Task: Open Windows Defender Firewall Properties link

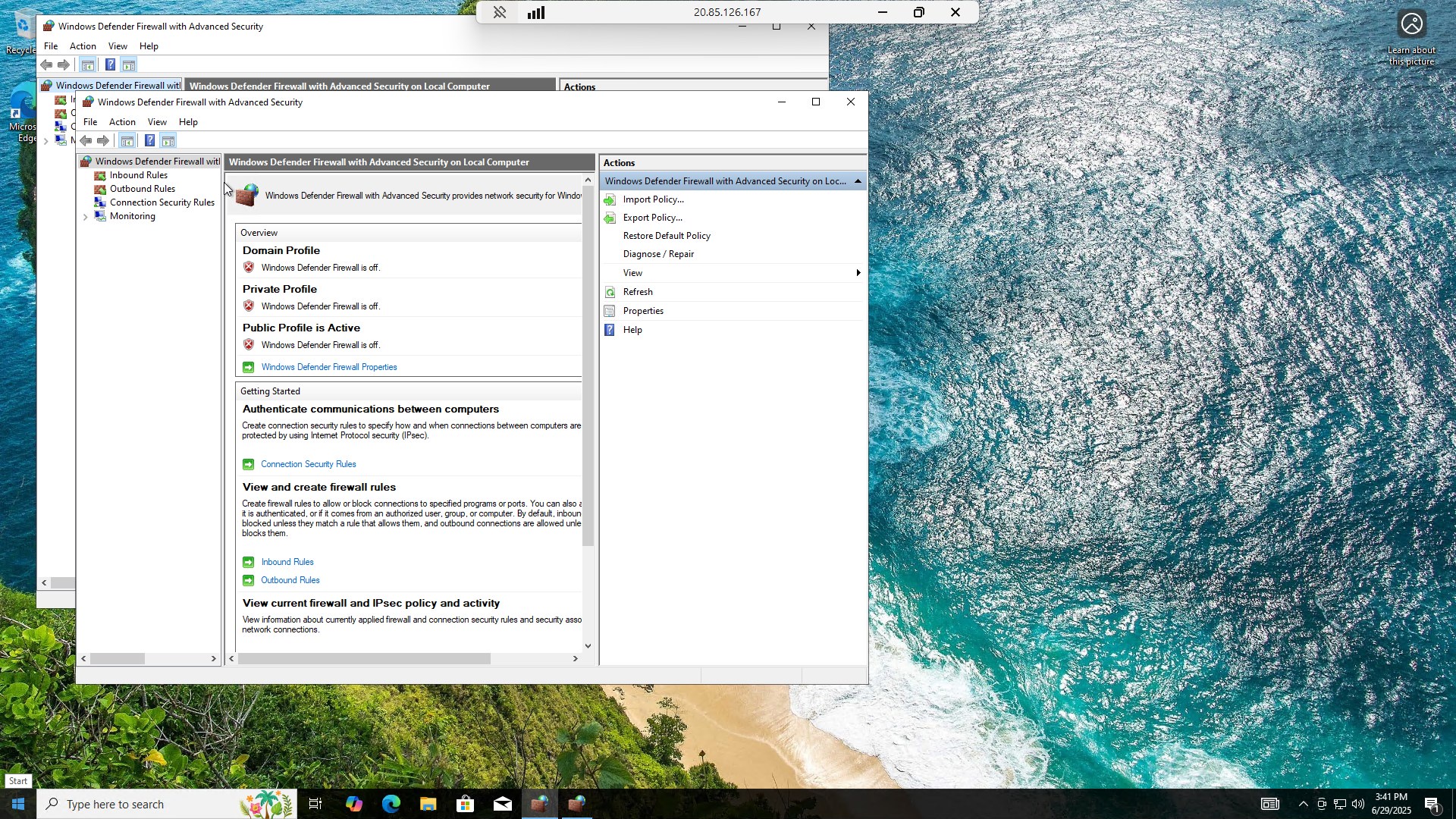Action: (329, 367)
